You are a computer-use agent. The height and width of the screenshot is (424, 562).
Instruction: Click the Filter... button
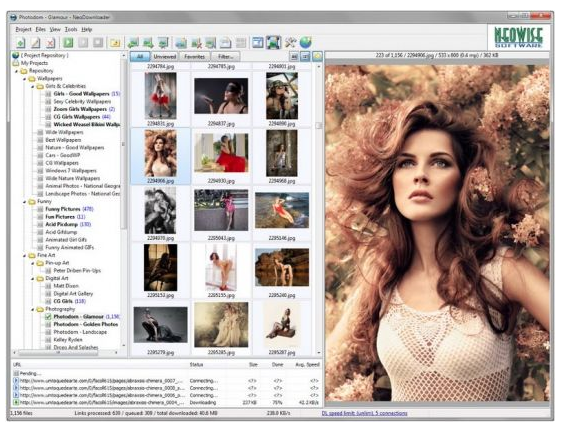click(x=226, y=57)
